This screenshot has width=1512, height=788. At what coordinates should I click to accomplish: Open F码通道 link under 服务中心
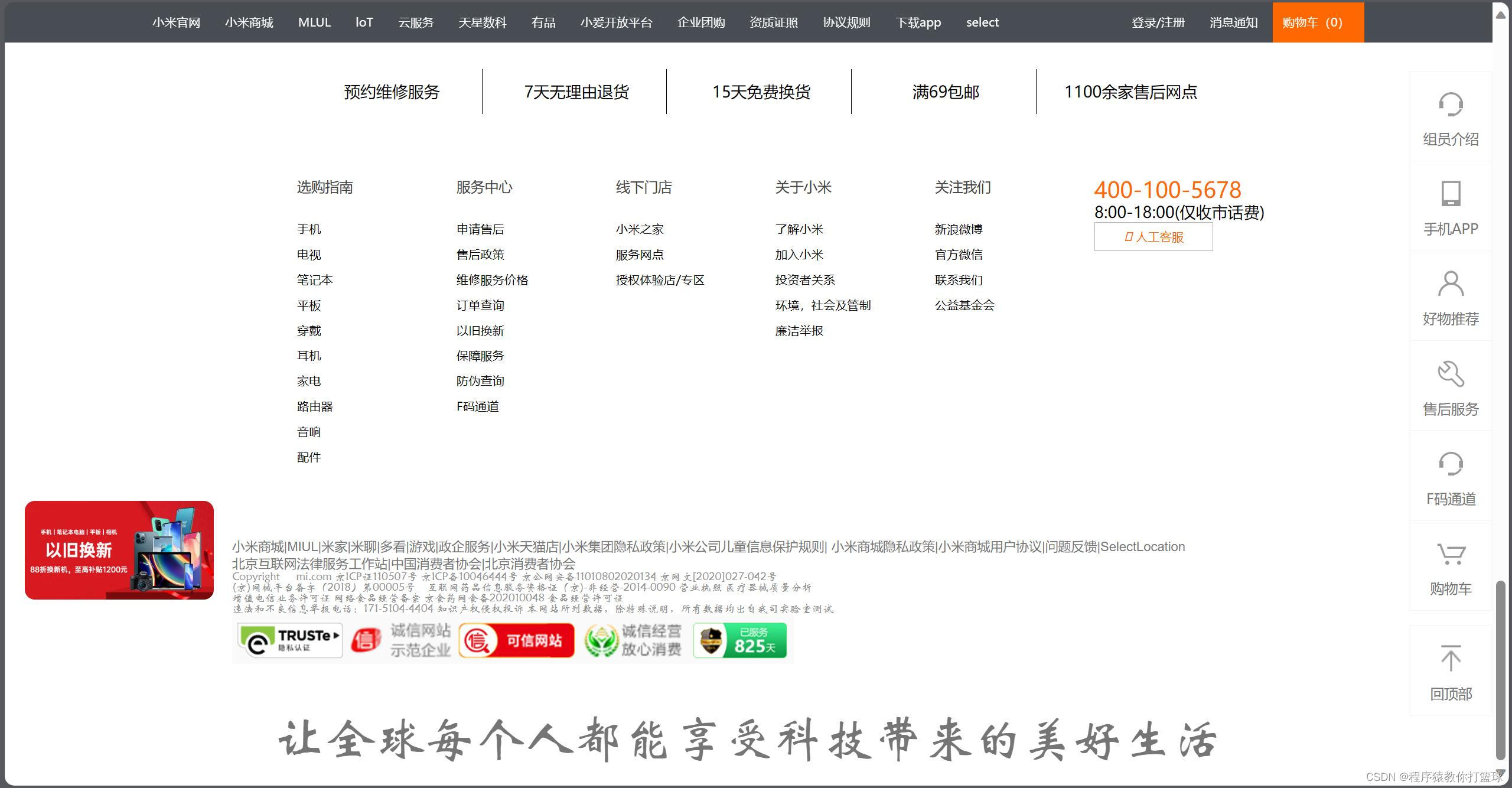coord(477,406)
